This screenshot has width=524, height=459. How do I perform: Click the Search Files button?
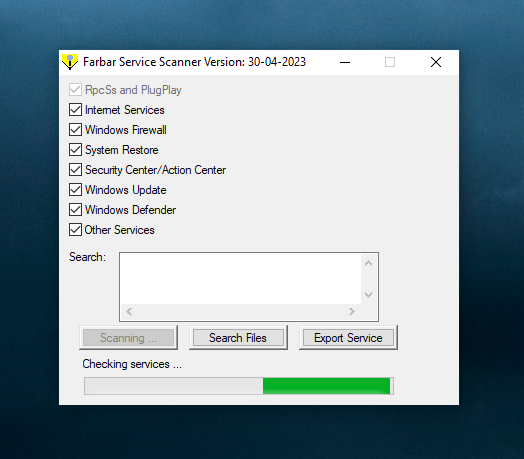tap(238, 338)
